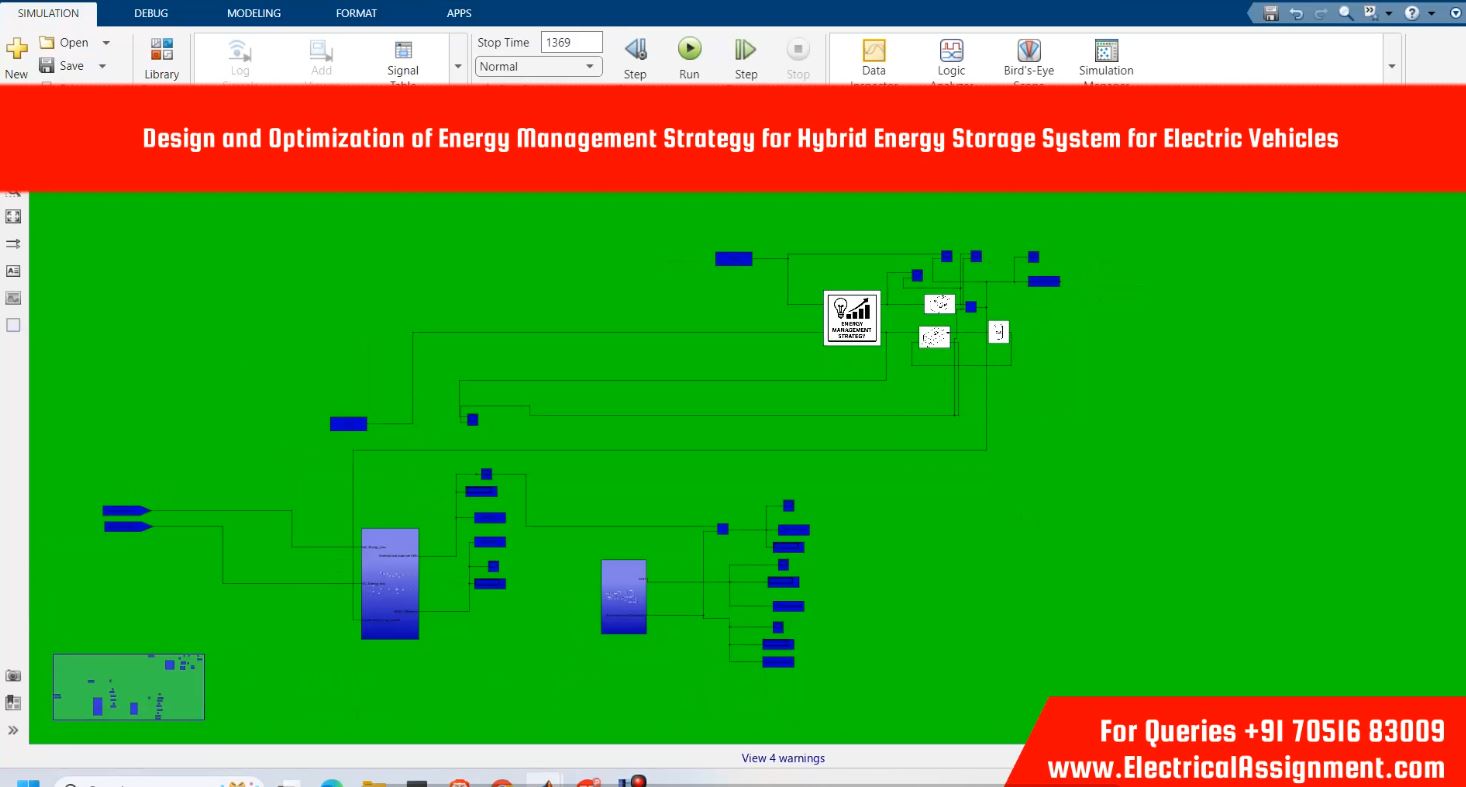The image size is (1466, 787).
Task: Click the Stop Time input field
Action: tap(571, 42)
